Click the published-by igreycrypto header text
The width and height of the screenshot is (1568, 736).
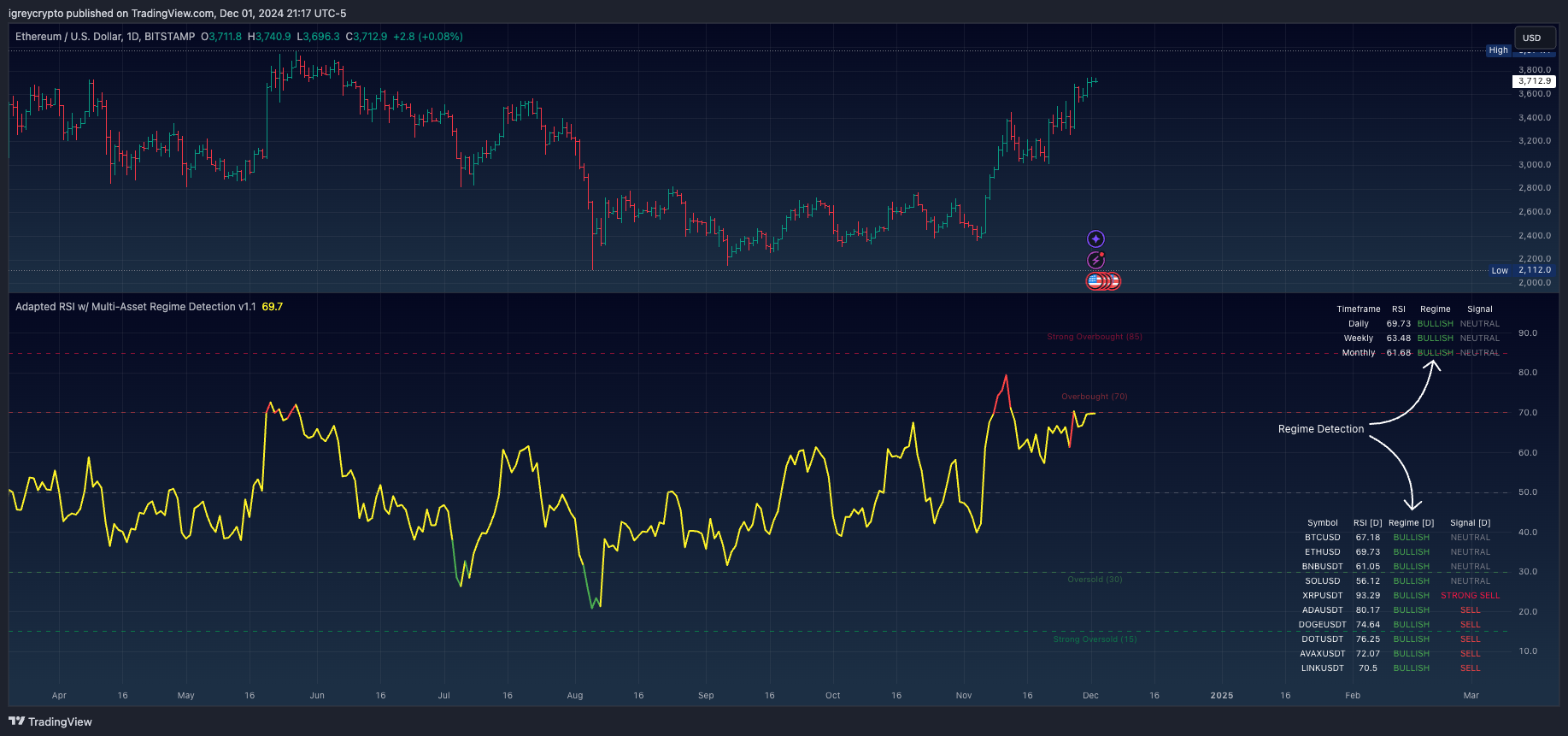(177, 14)
